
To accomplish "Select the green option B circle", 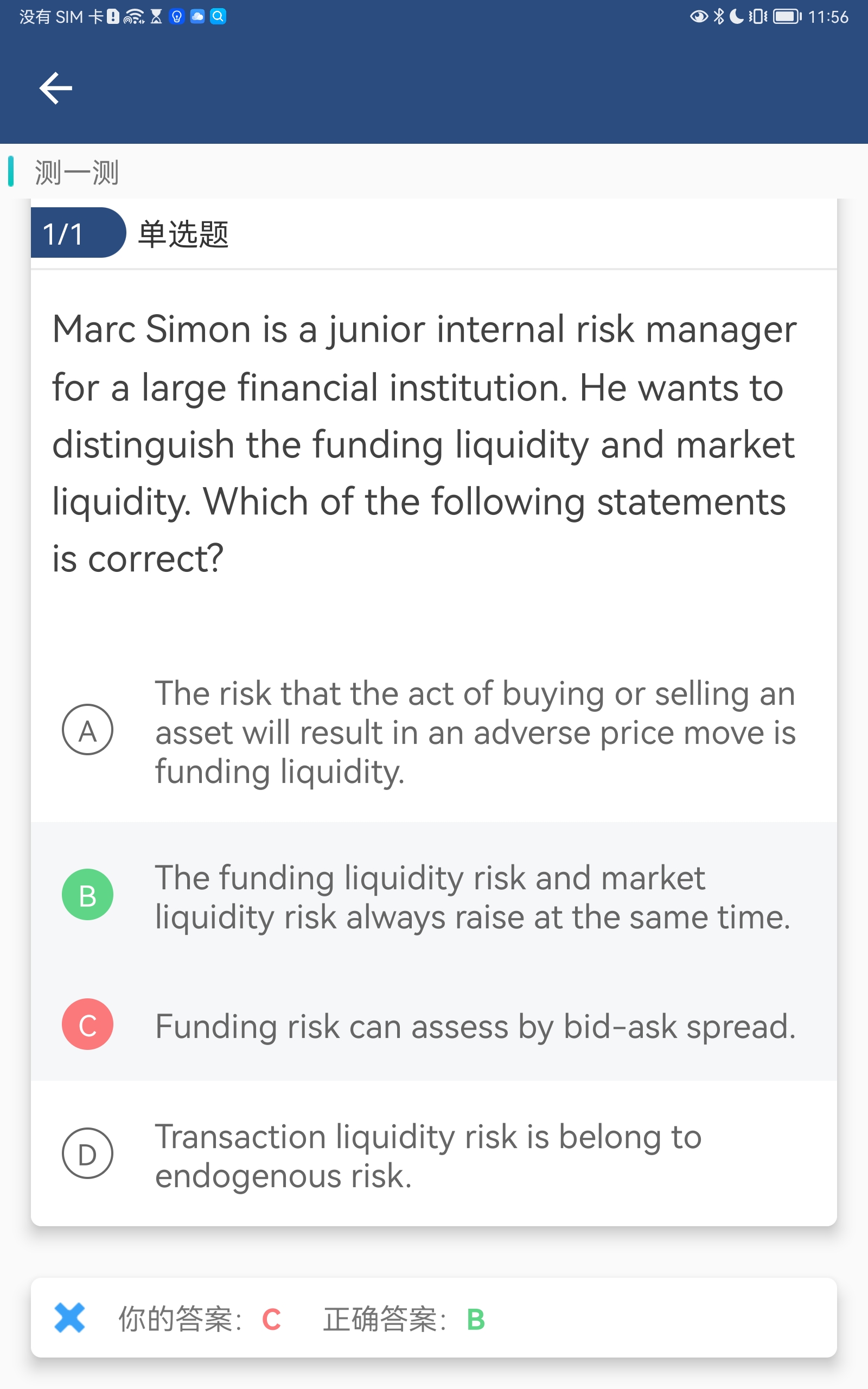I will point(87,895).
